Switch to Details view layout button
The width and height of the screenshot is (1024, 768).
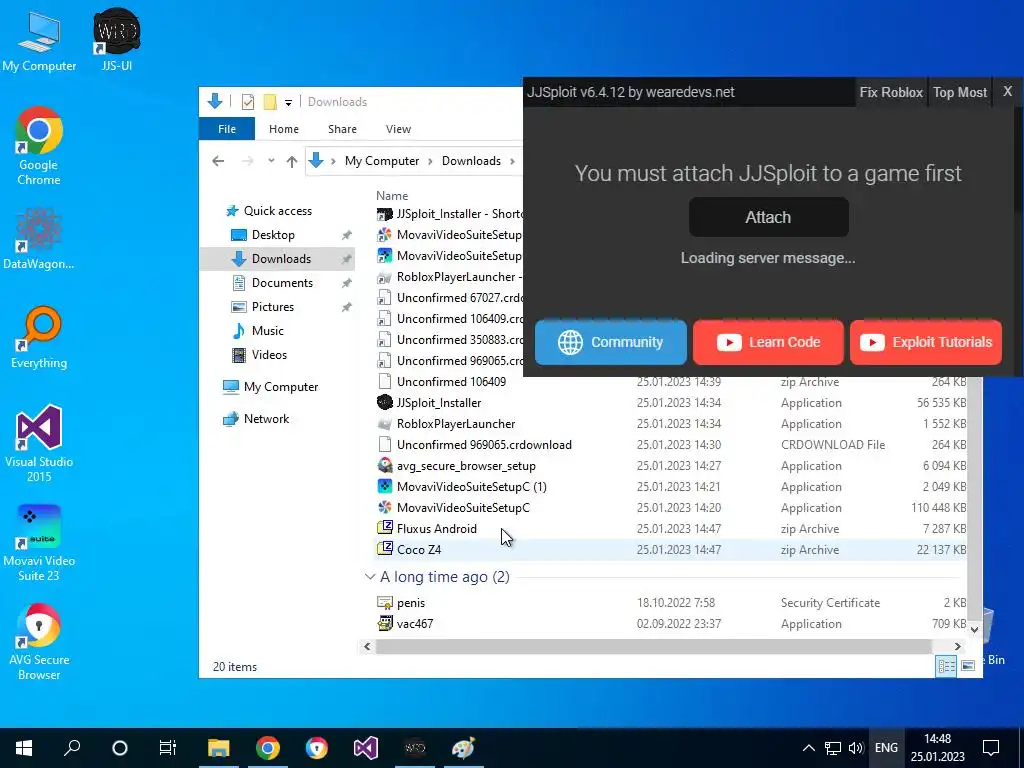[x=946, y=665]
